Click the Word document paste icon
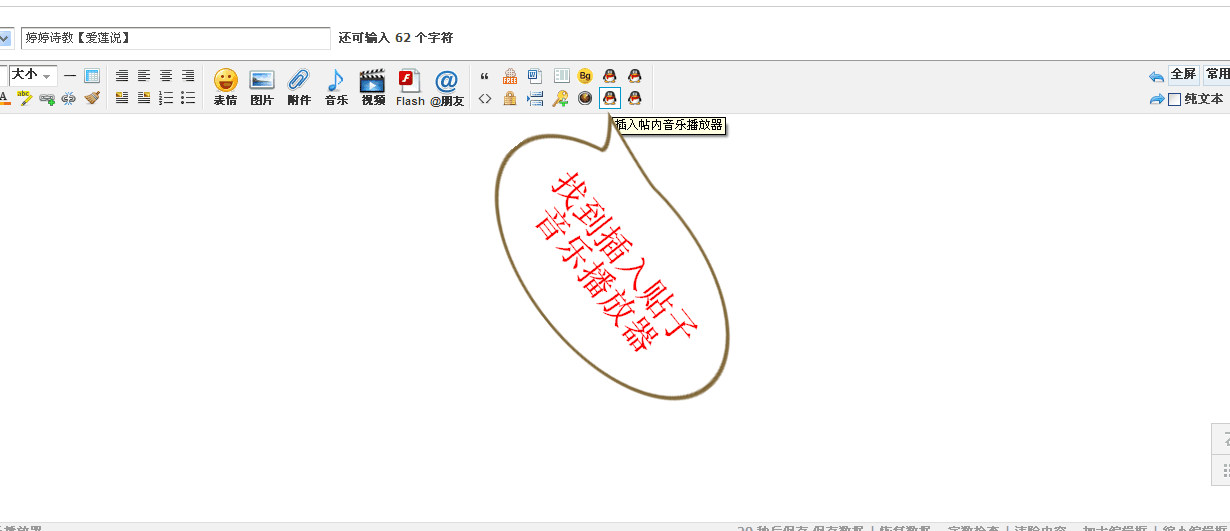The image size is (1230, 531). pos(535,76)
